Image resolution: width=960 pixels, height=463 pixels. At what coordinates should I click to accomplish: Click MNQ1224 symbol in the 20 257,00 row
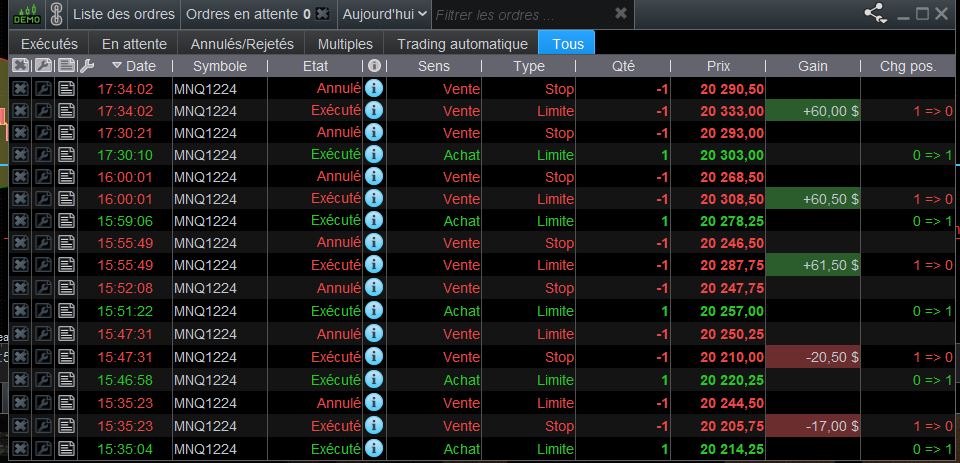(205, 311)
